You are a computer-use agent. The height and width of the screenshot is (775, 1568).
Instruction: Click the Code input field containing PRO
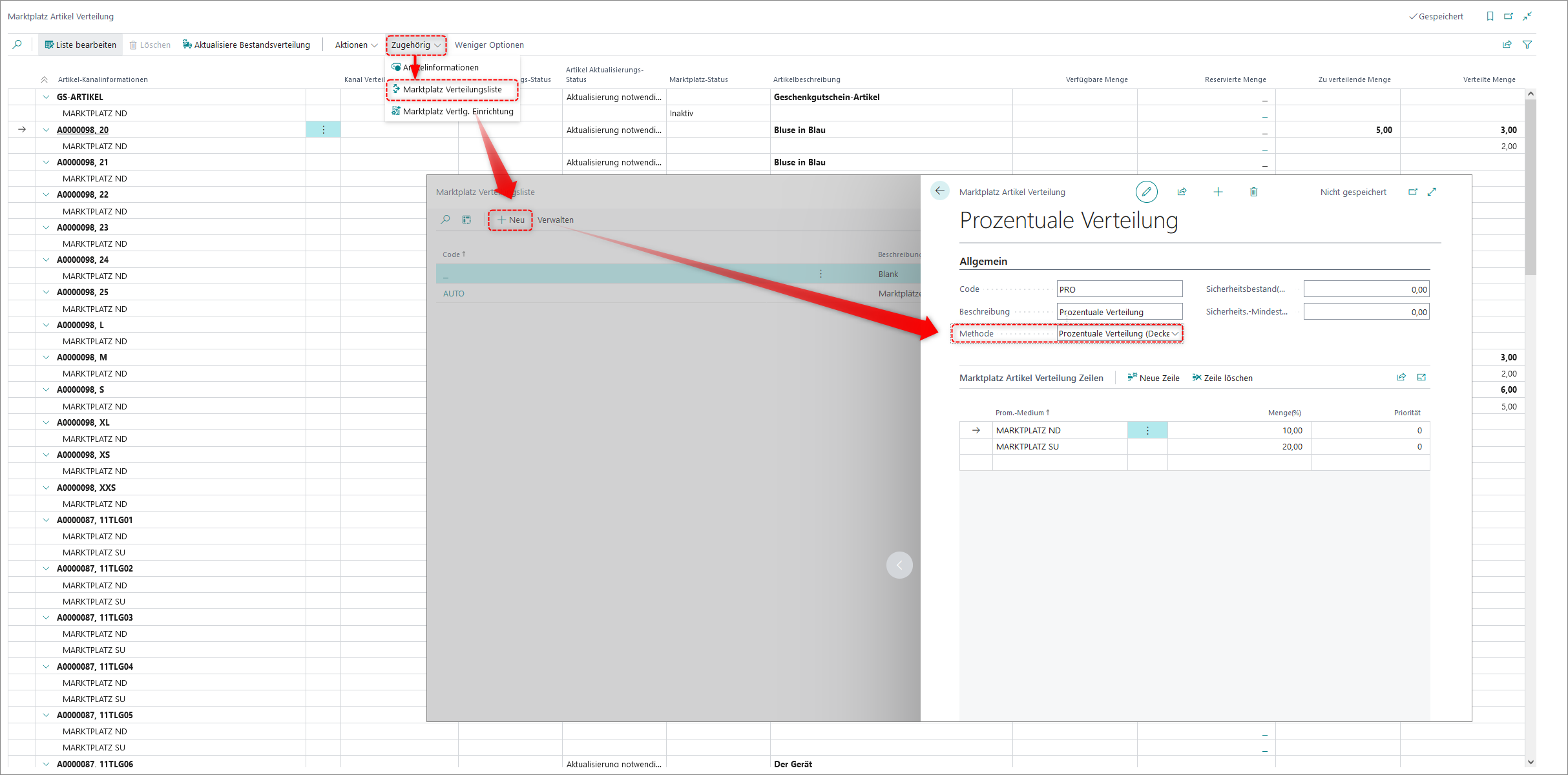click(x=1120, y=289)
